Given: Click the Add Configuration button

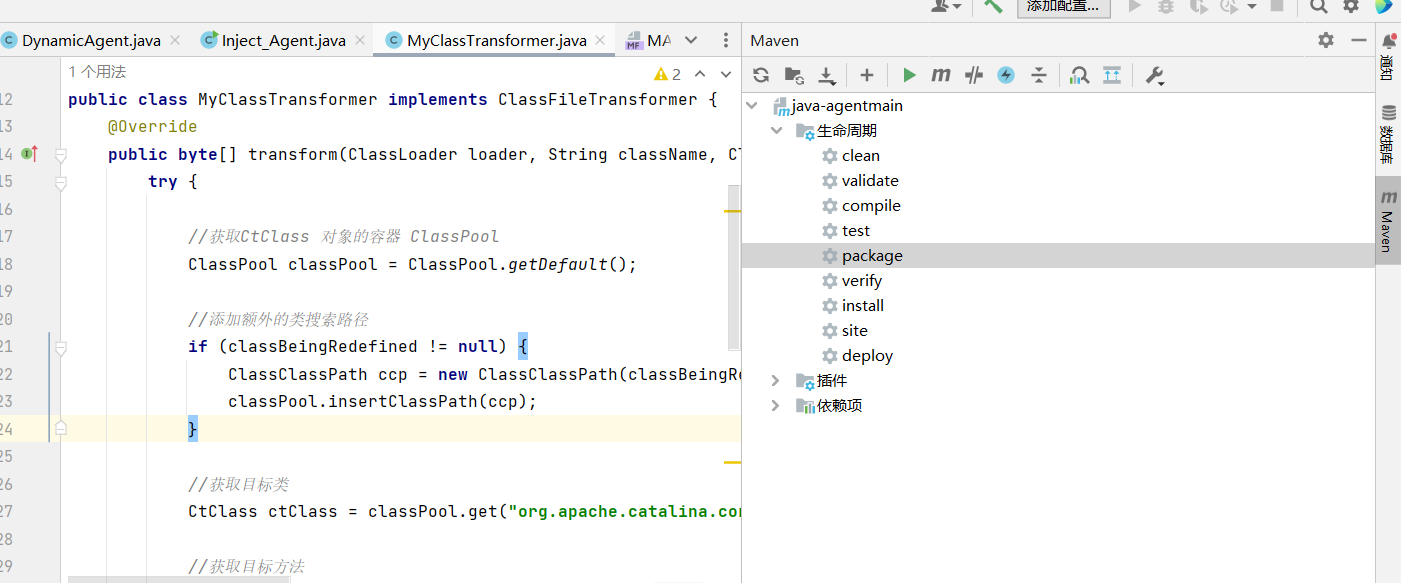Looking at the screenshot, I should point(1064,6).
